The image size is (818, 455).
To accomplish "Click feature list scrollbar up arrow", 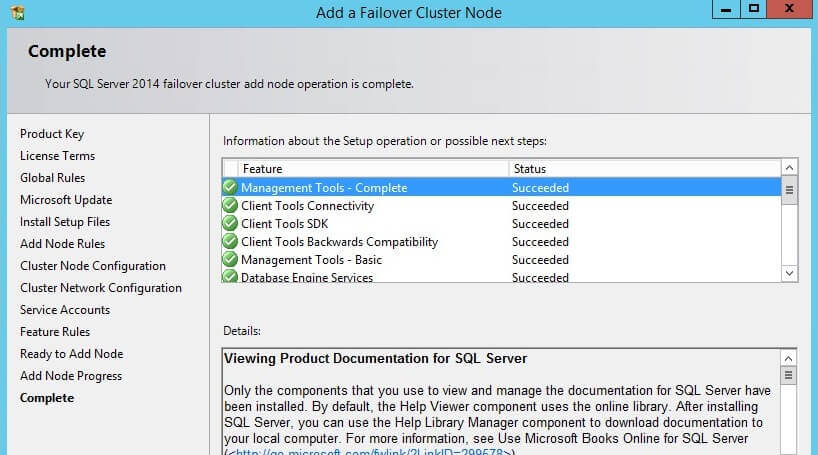I will click(x=789, y=167).
